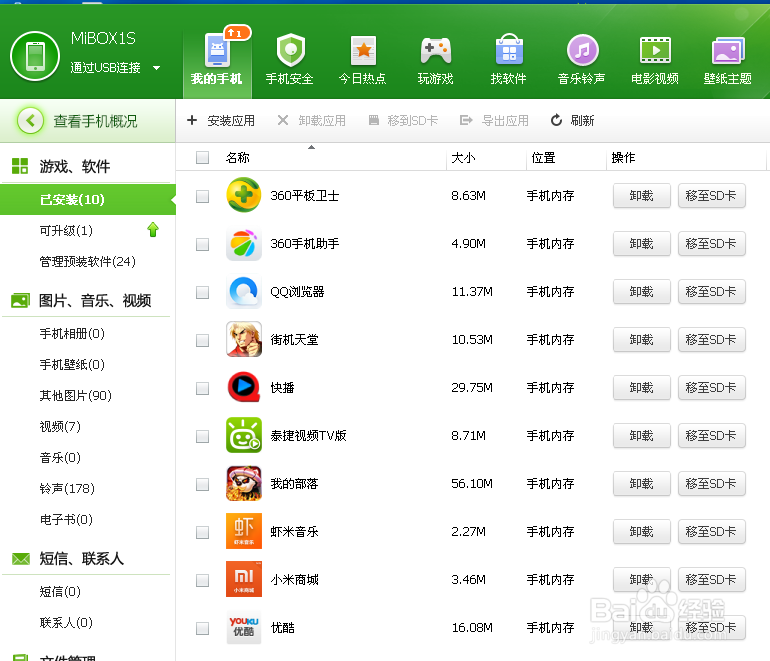Click the 360平板卫士 app icon
The width and height of the screenshot is (770, 661).
click(x=244, y=195)
